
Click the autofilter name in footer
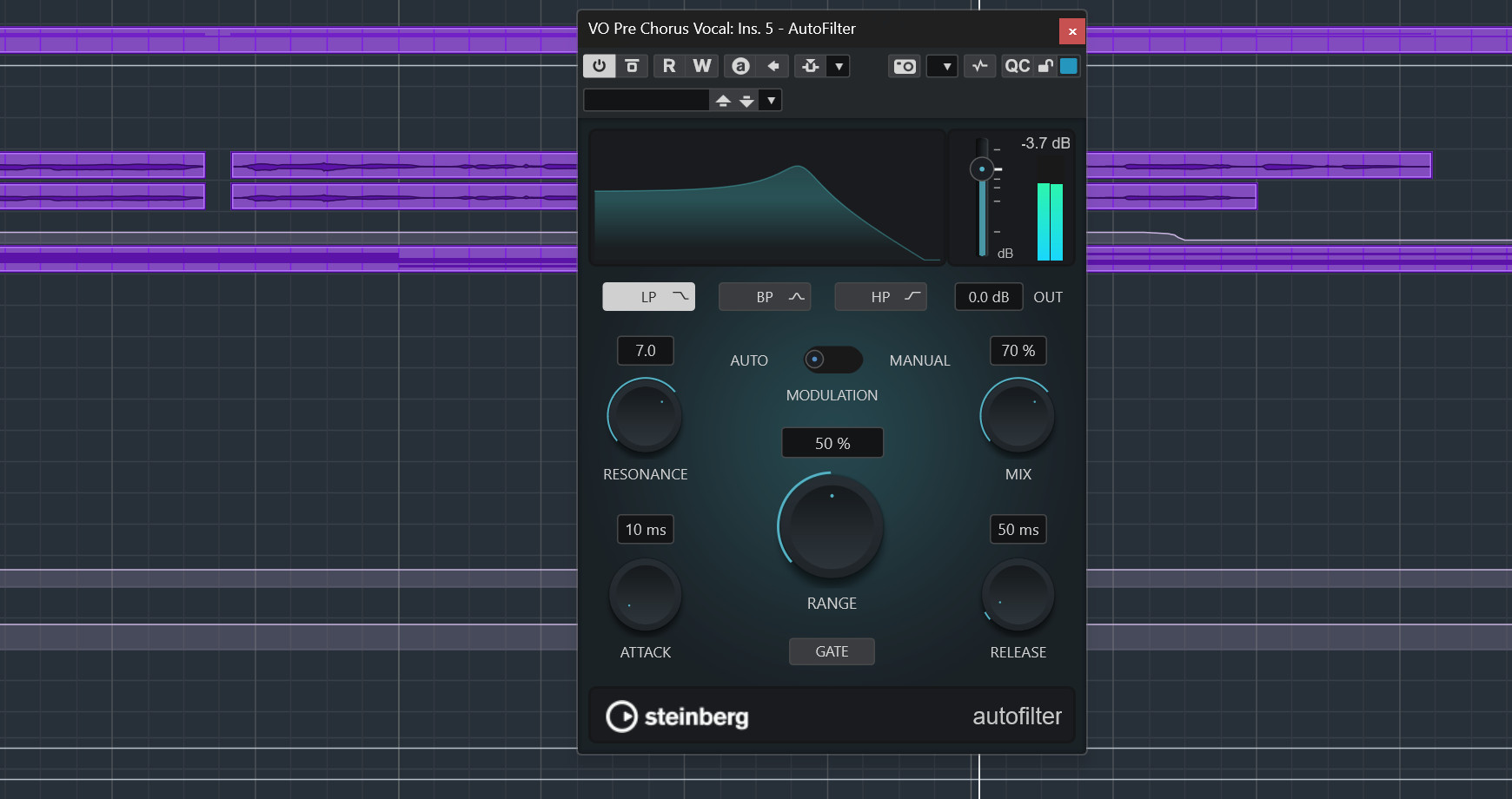tap(1017, 716)
